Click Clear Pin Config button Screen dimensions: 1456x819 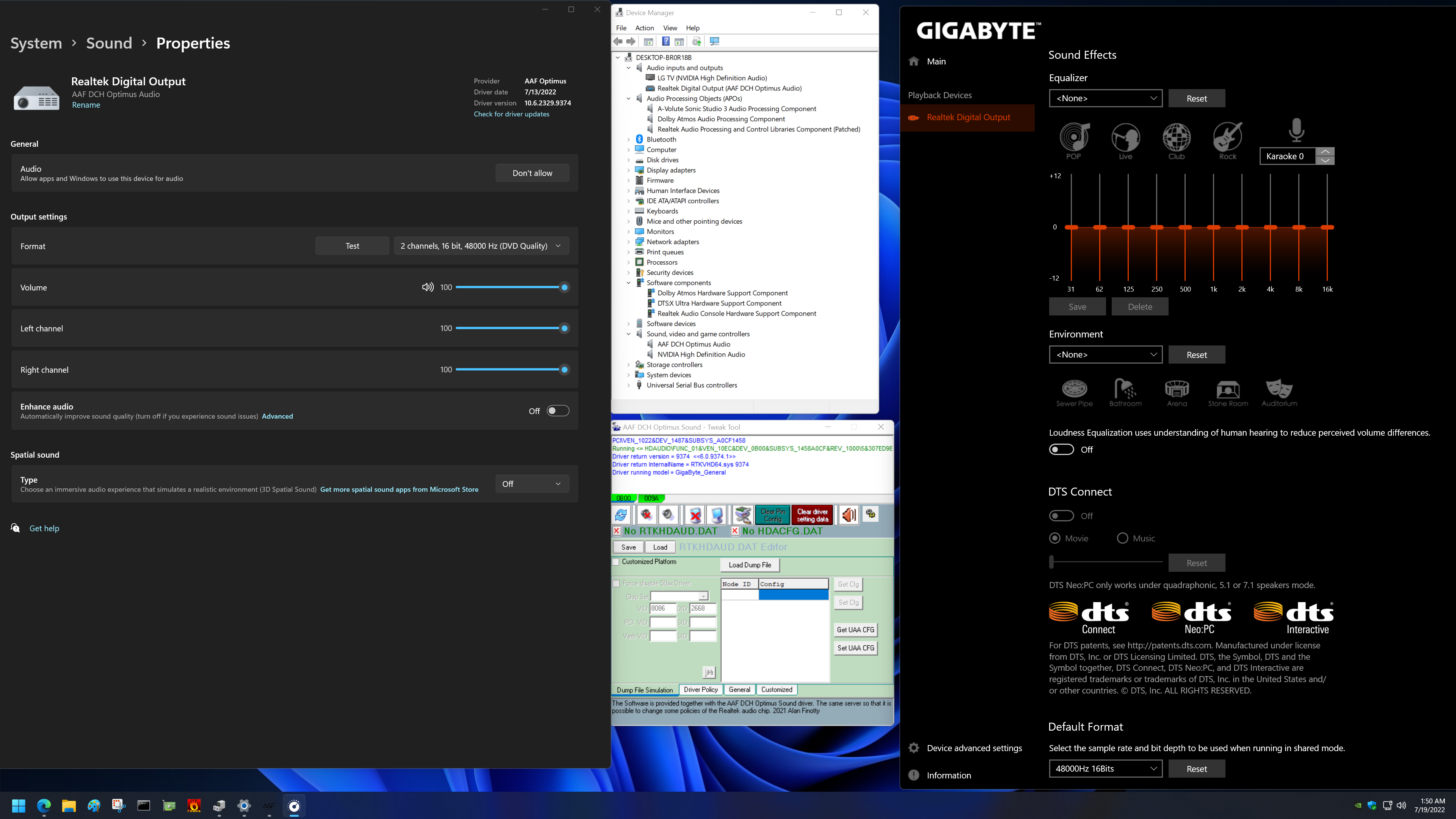773,515
